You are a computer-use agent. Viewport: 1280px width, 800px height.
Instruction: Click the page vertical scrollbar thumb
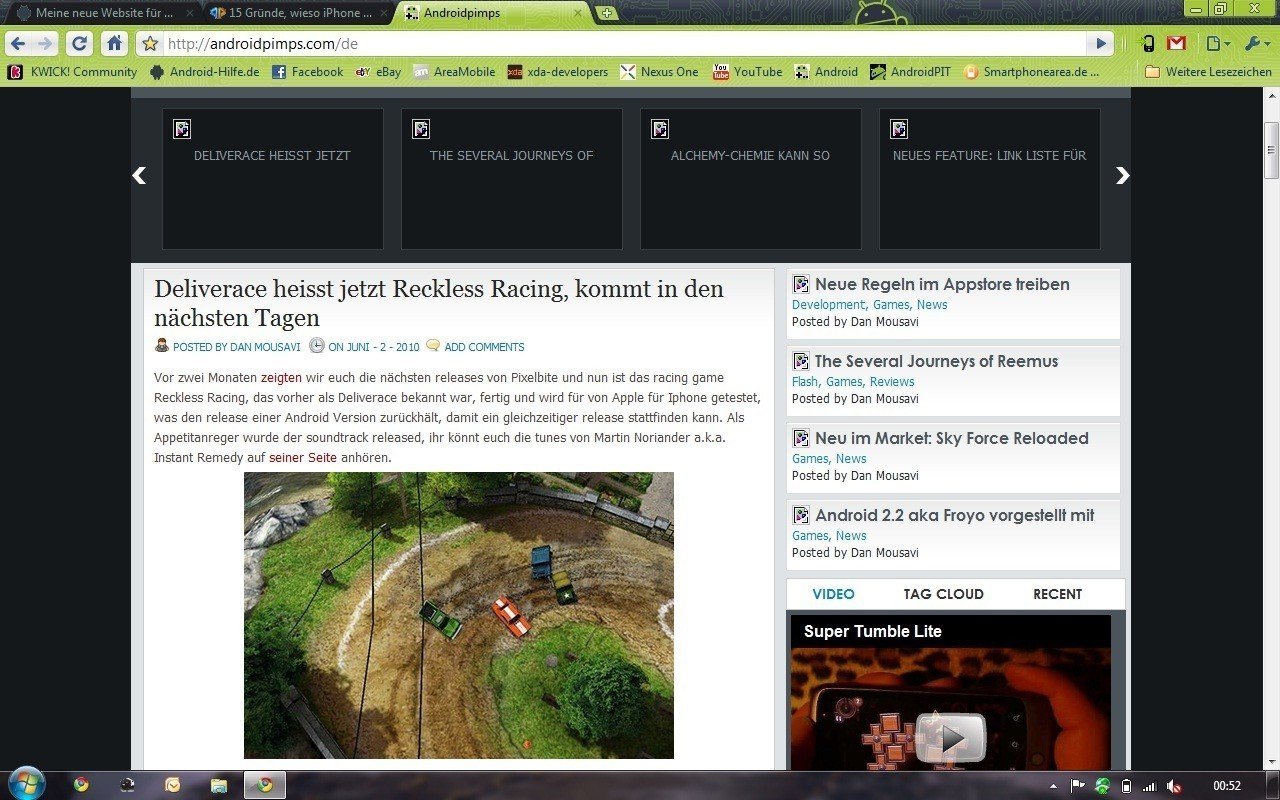coord(1271,152)
